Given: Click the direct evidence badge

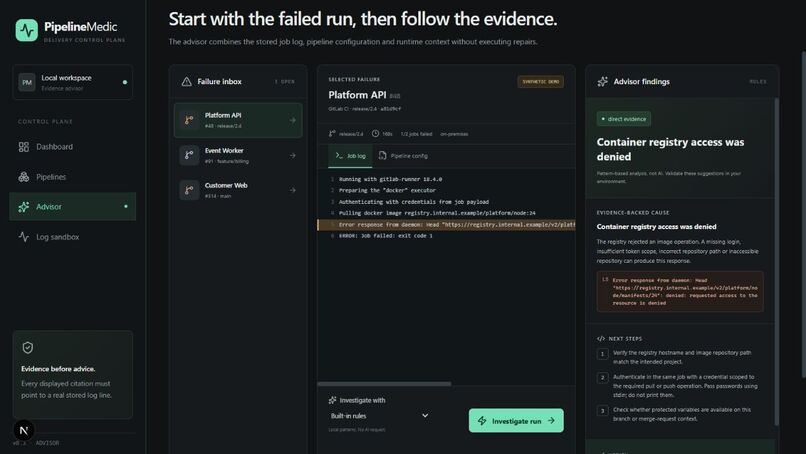Looking at the screenshot, I should pyautogui.click(x=624, y=119).
